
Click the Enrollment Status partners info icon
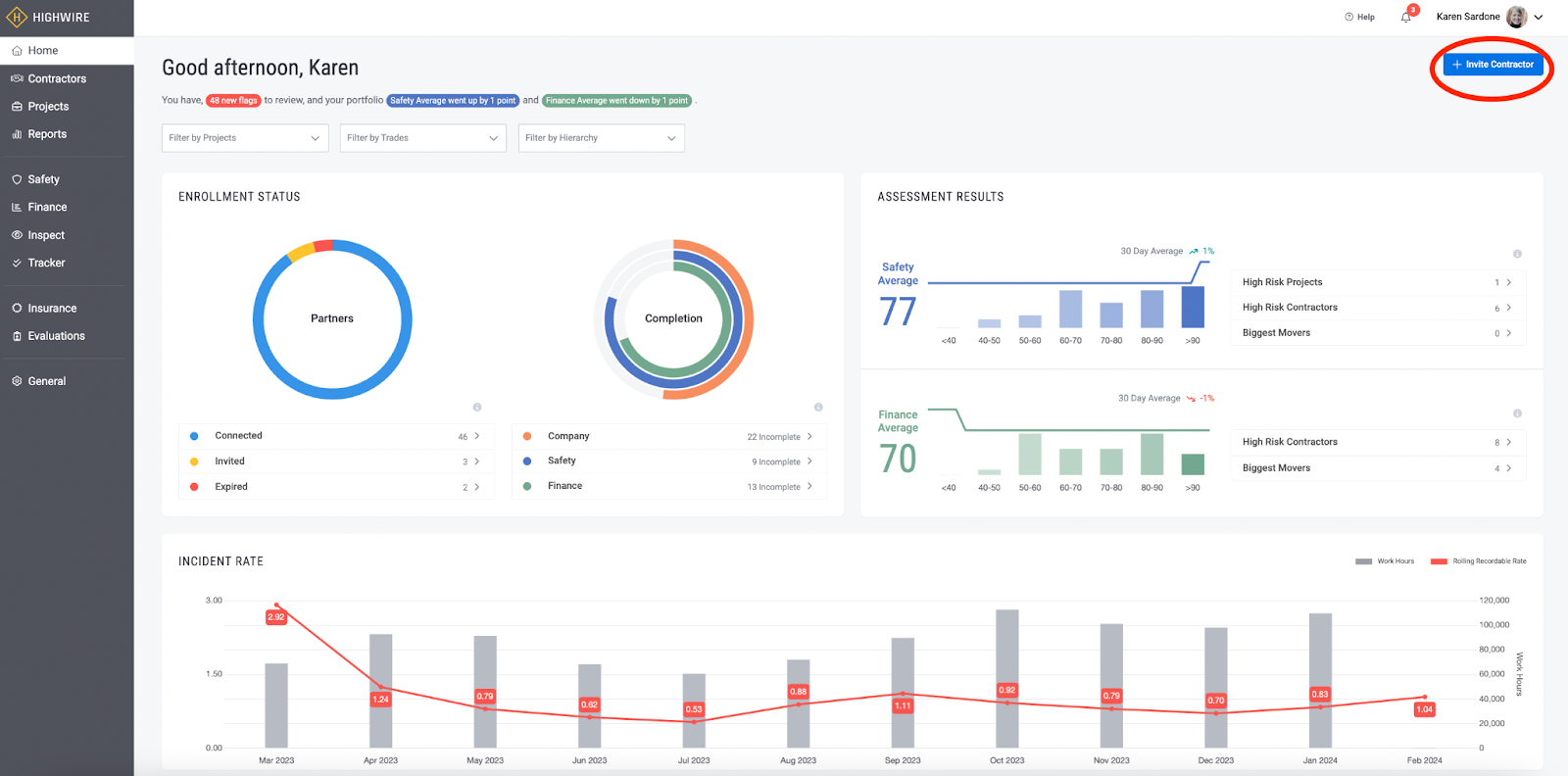tap(477, 407)
